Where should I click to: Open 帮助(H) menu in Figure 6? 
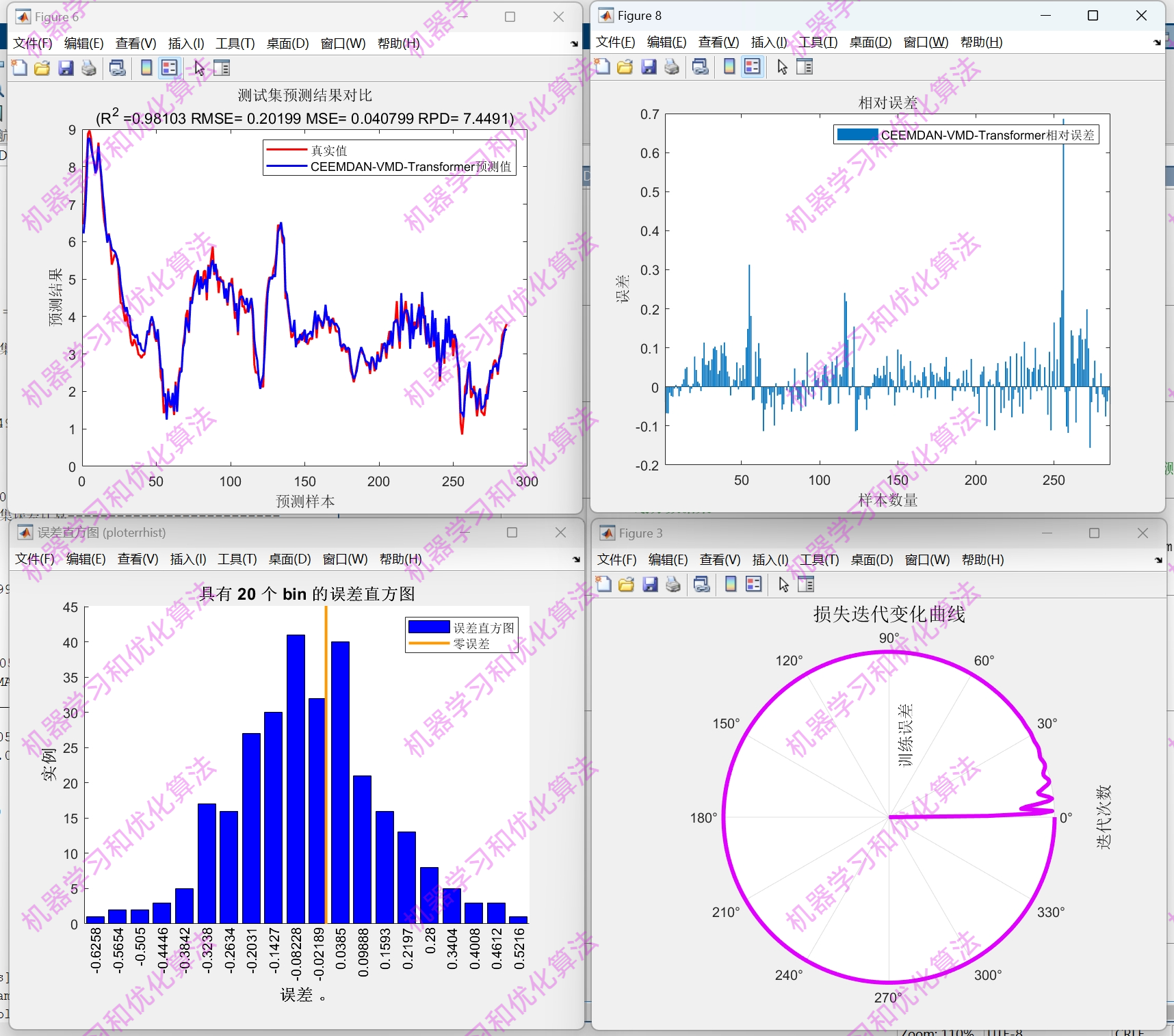pyautogui.click(x=399, y=44)
